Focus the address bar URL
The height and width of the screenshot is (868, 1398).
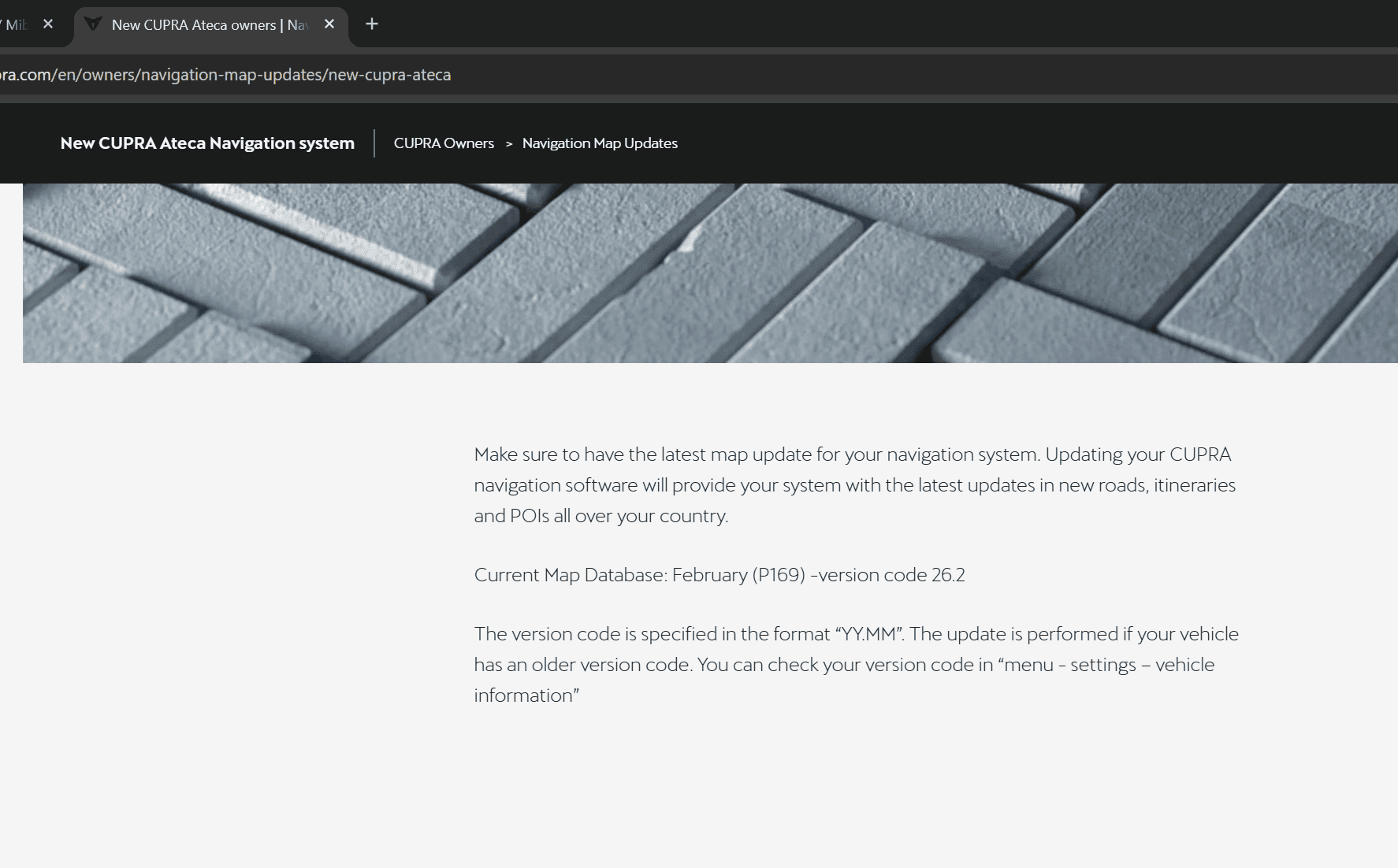click(225, 75)
